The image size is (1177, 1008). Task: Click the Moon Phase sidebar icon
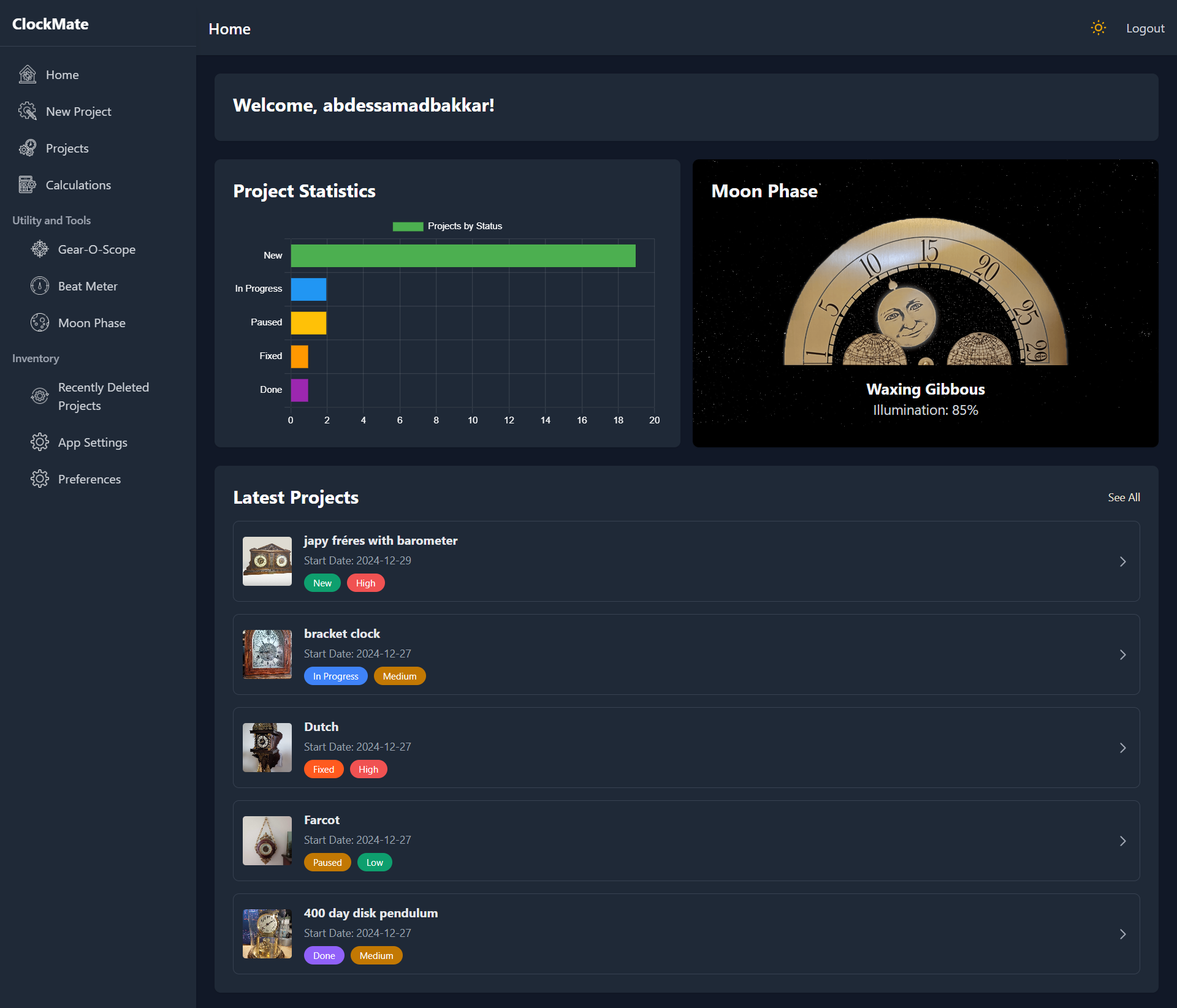click(40, 323)
